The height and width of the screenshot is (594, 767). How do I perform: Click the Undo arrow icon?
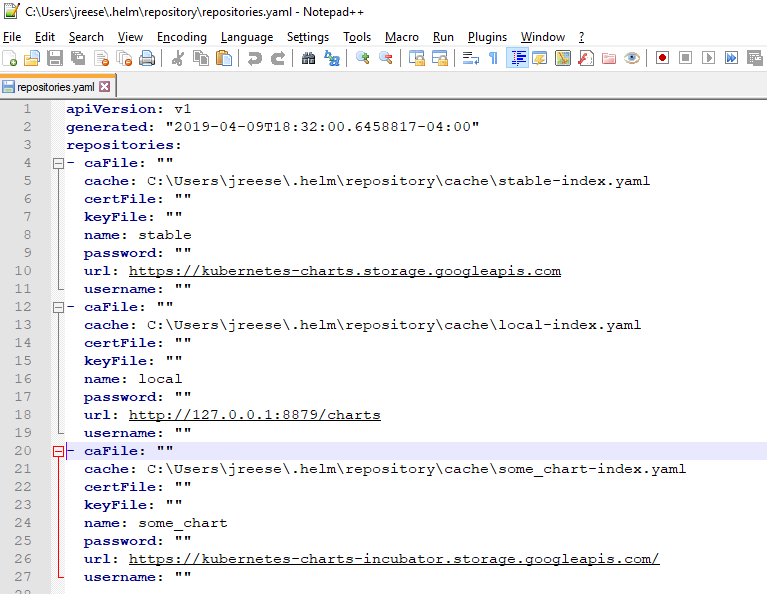pyautogui.click(x=254, y=58)
